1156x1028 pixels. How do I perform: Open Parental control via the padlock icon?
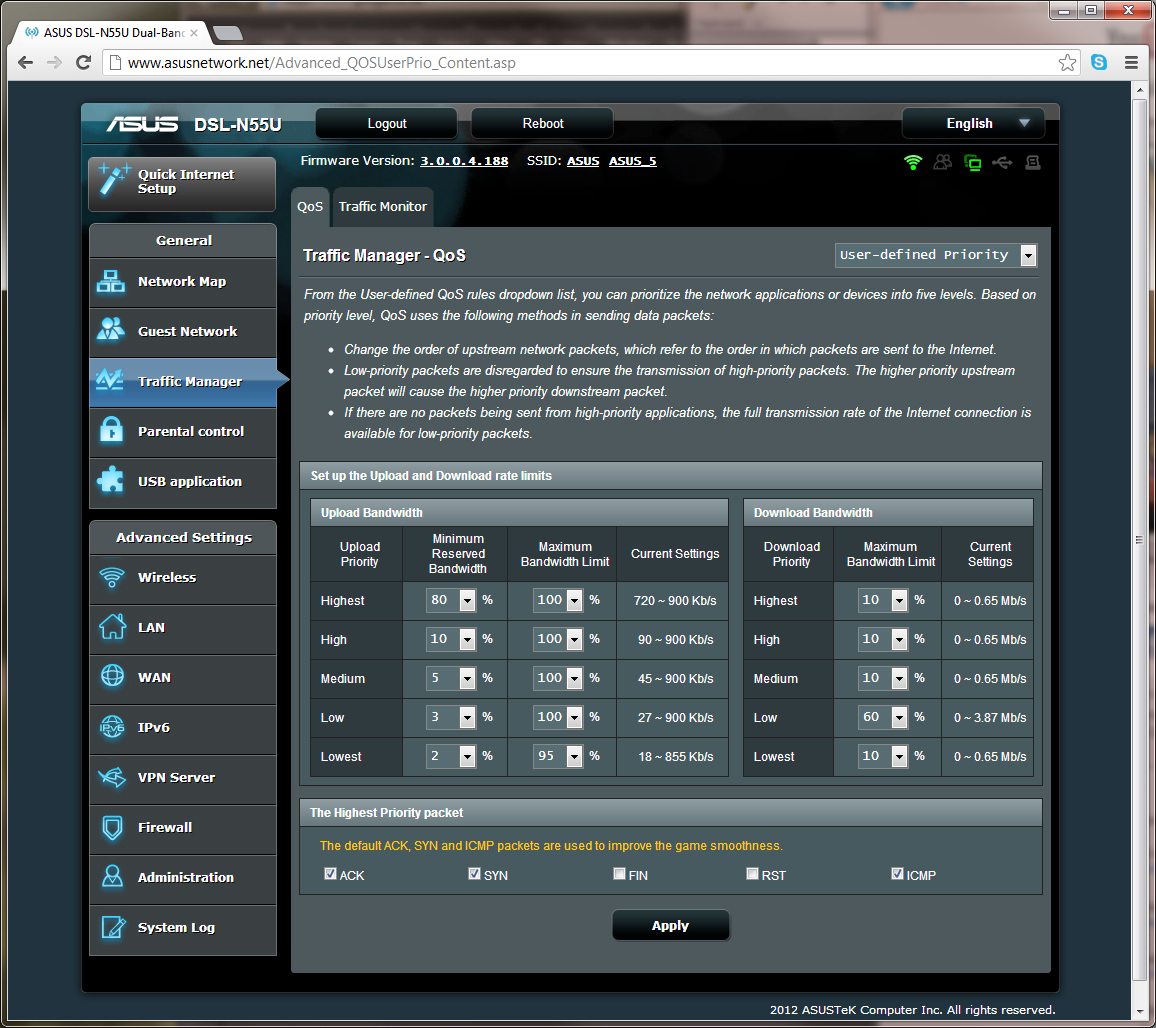(x=112, y=431)
